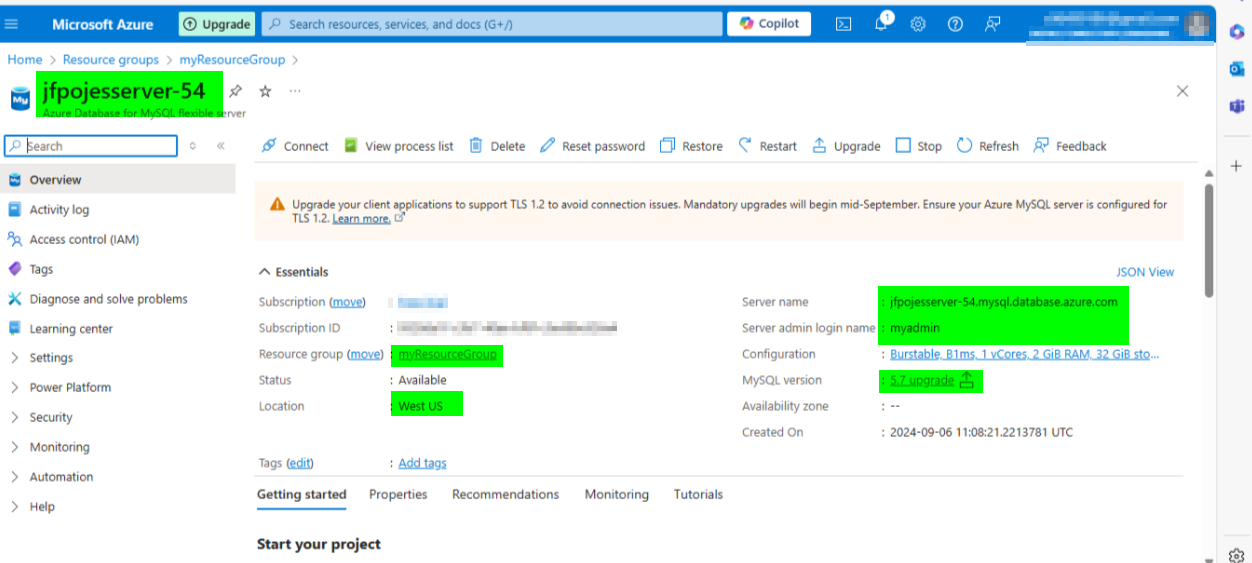The height and width of the screenshot is (563, 1252).
Task: Click Feedback in the toolbar
Action: [1070, 146]
